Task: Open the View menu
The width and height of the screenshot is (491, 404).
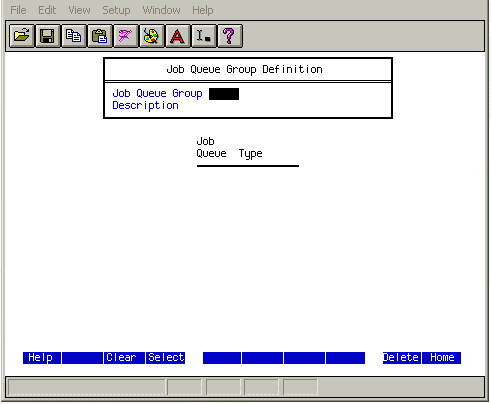Action: click(79, 10)
